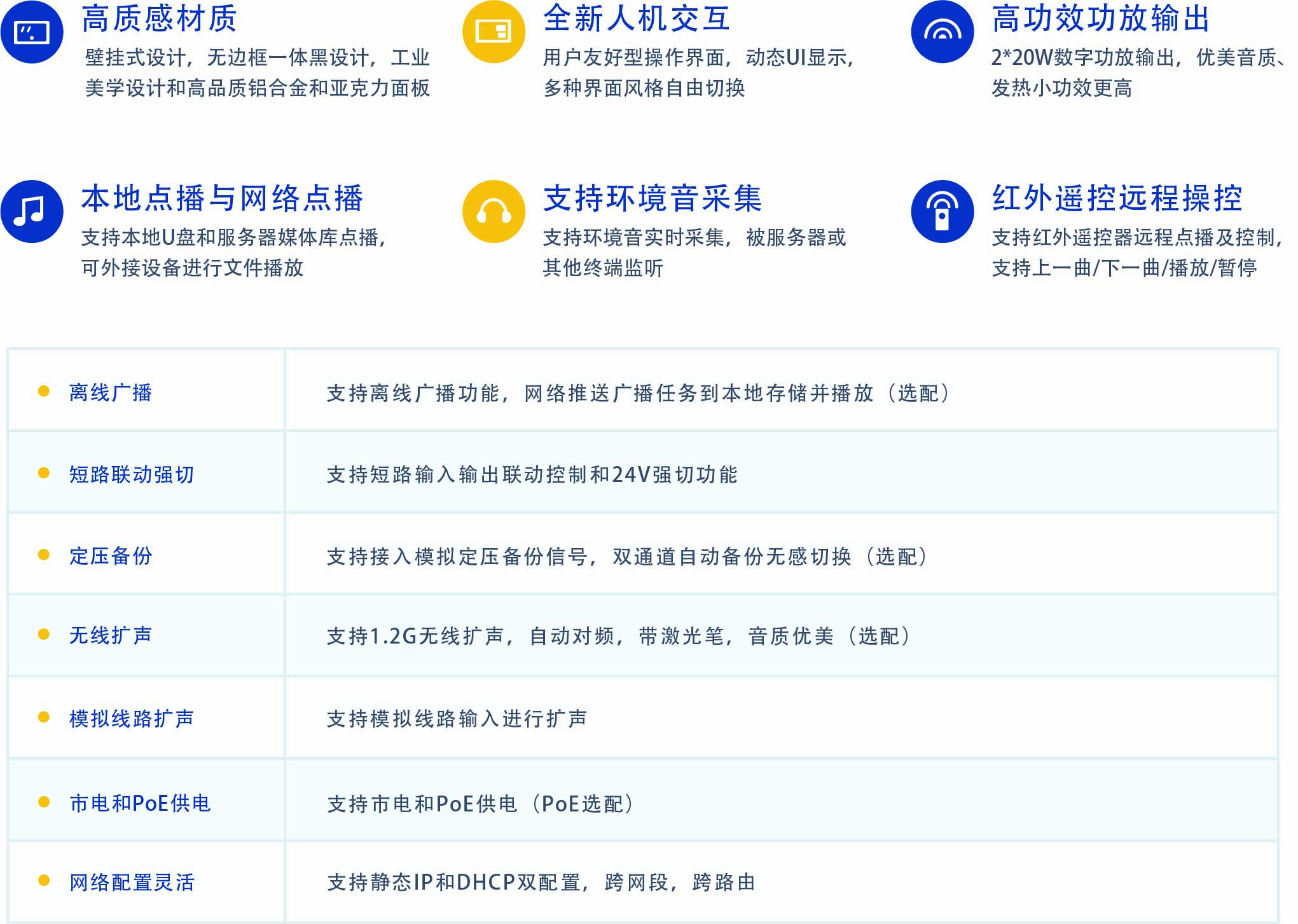Click the 模拟线路扩声 feature label

point(131,719)
